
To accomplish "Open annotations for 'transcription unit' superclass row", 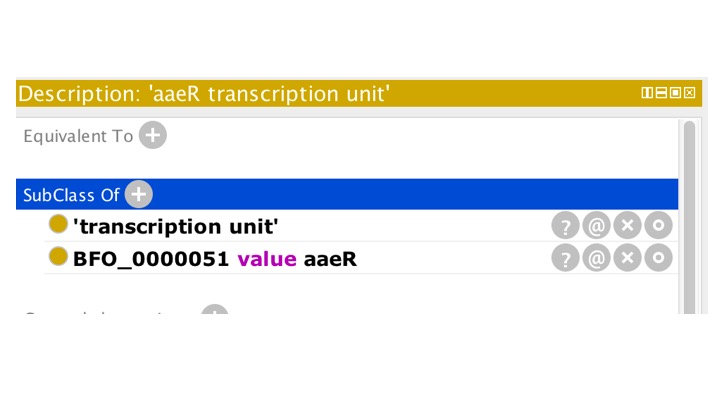I will 596,226.
